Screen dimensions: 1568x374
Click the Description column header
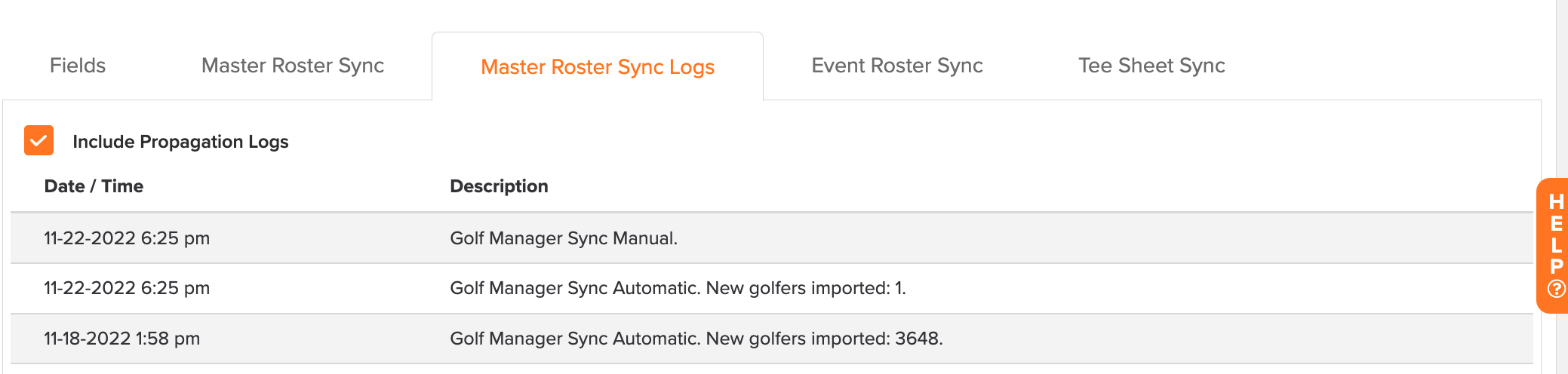tap(499, 186)
